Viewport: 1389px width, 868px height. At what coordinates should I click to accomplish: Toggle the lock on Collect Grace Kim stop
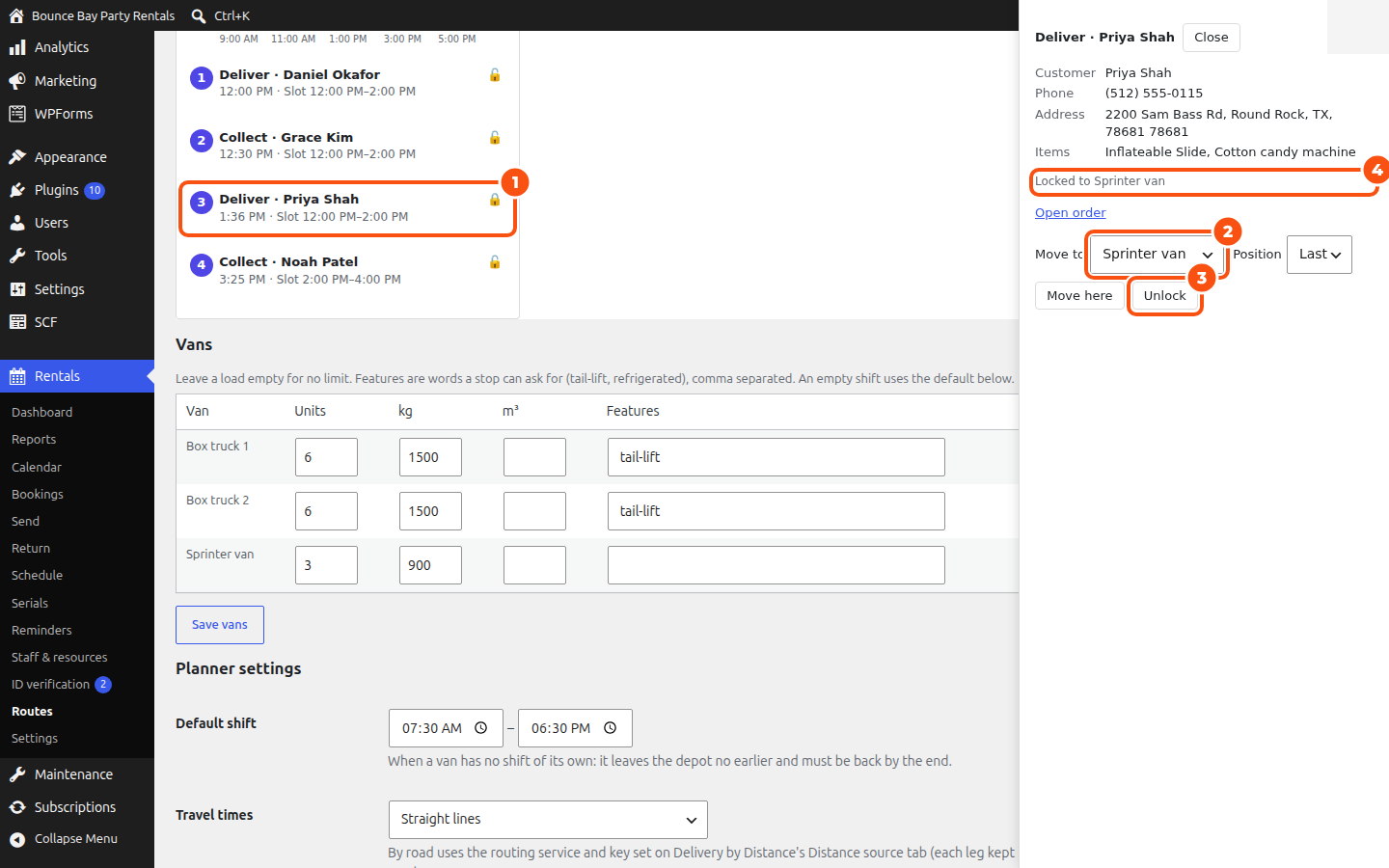click(495, 138)
